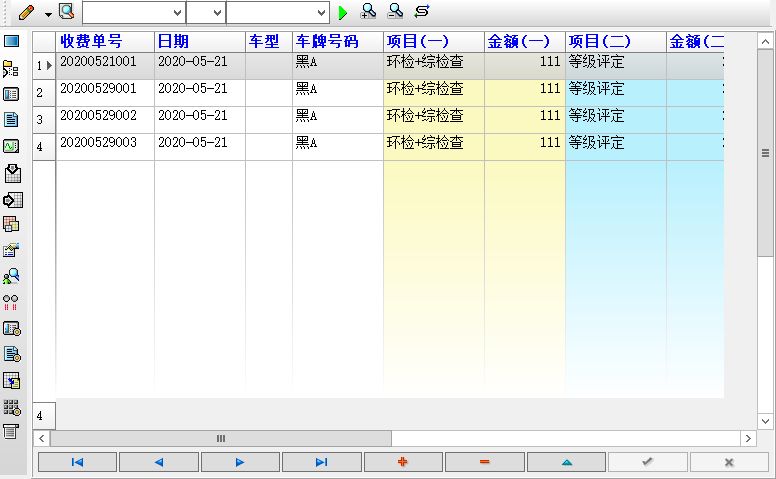This screenshot has width=776, height=479.
Task: Click 黑A plate in row 20200529003
Action: tap(338, 146)
